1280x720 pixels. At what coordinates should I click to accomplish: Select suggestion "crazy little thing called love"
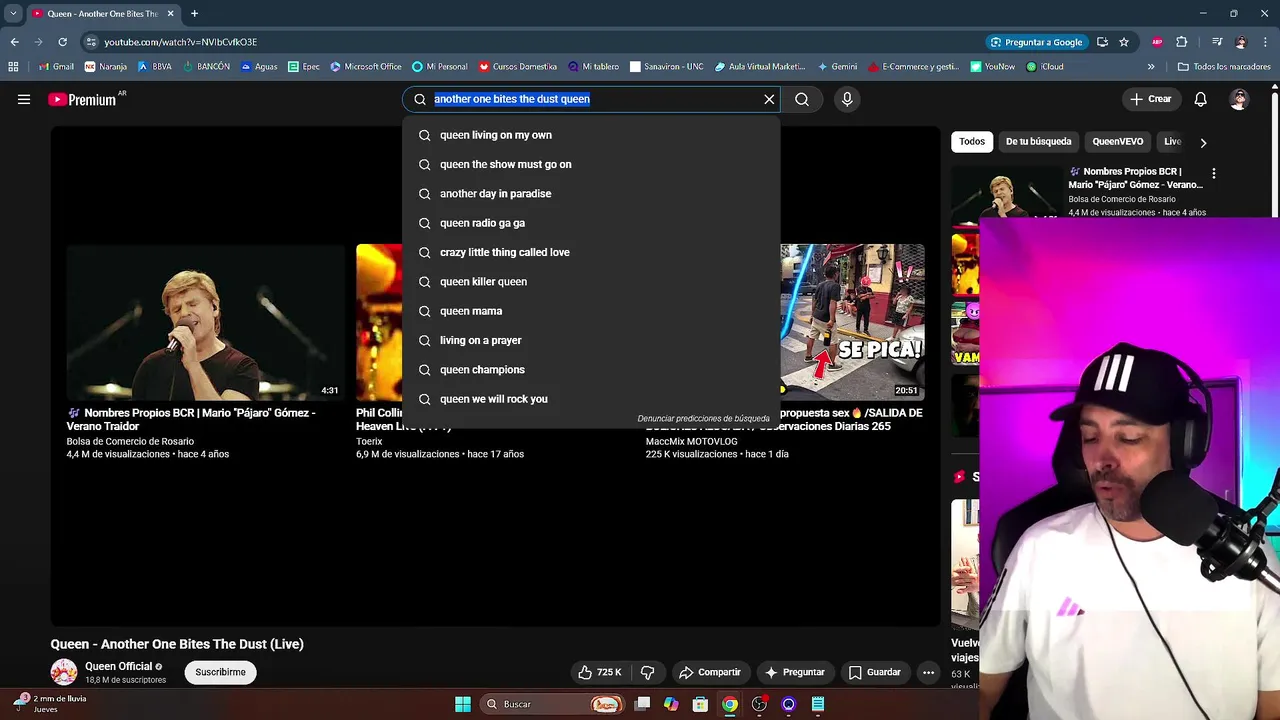[591, 252]
